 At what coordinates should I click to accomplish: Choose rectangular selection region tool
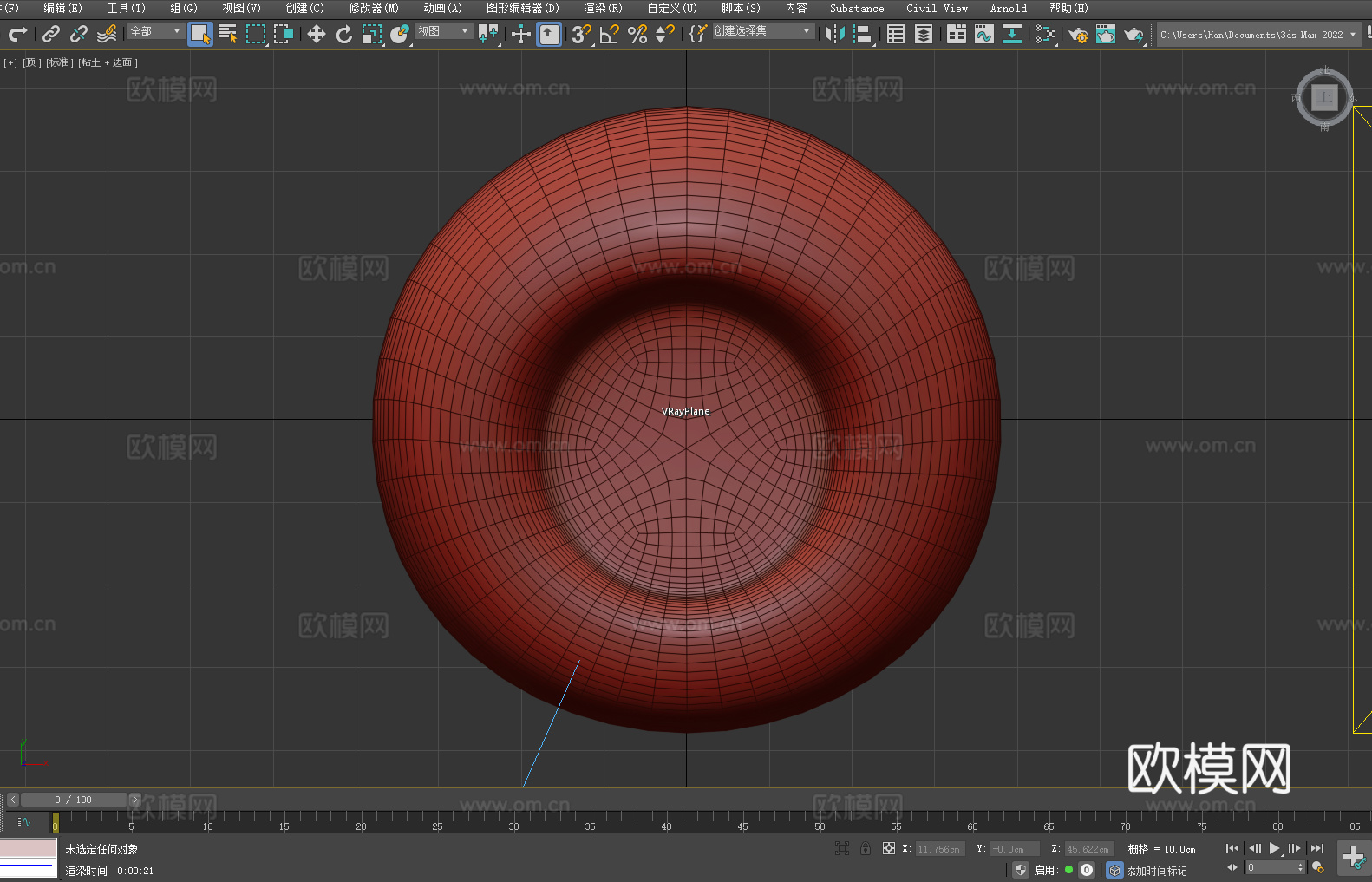point(256,34)
